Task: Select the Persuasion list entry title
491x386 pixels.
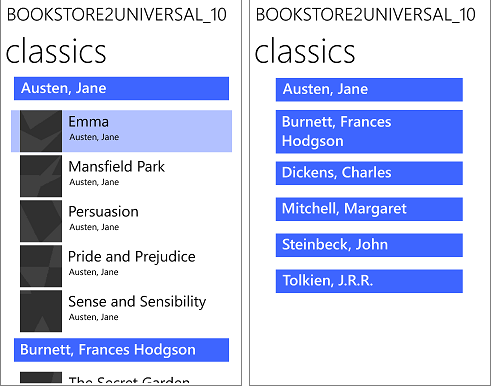Action: pos(103,212)
